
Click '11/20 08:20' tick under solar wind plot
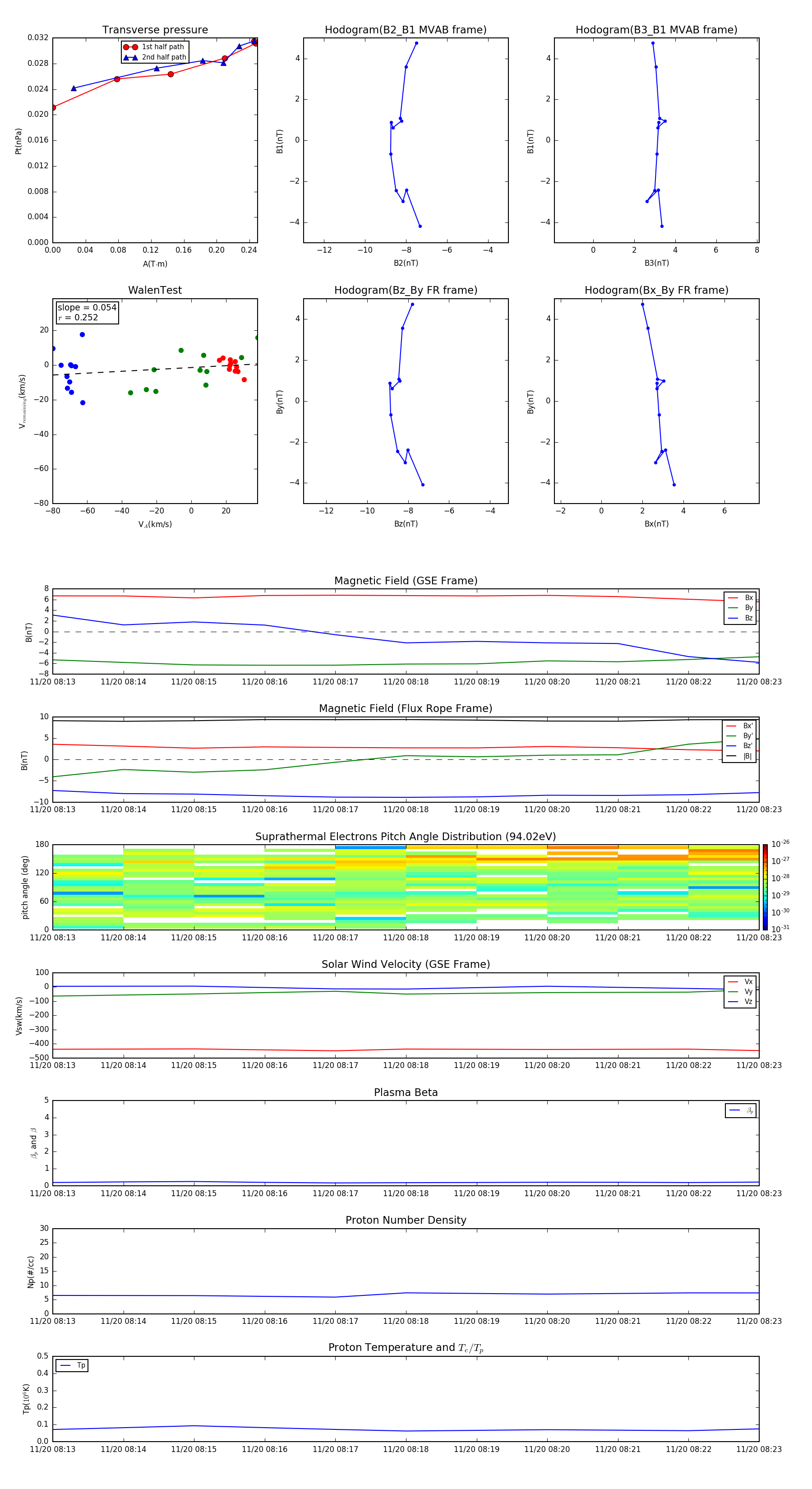pos(547,1065)
